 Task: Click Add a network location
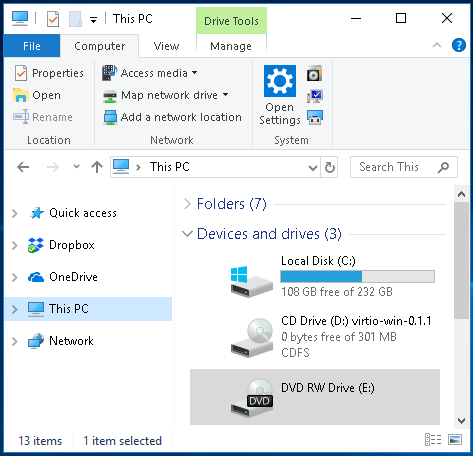coord(172,117)
